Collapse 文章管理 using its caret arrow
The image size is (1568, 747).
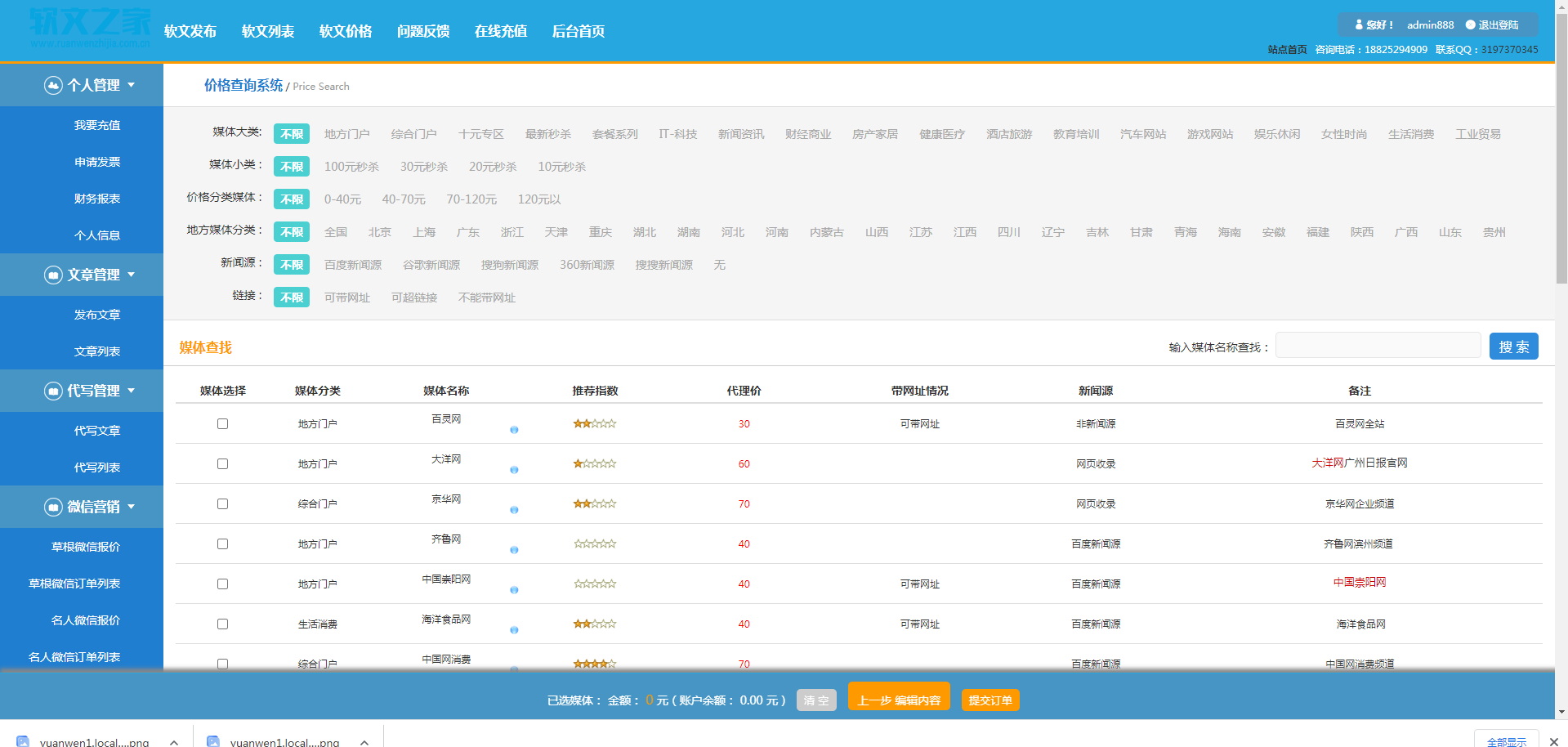pos(132,275)
